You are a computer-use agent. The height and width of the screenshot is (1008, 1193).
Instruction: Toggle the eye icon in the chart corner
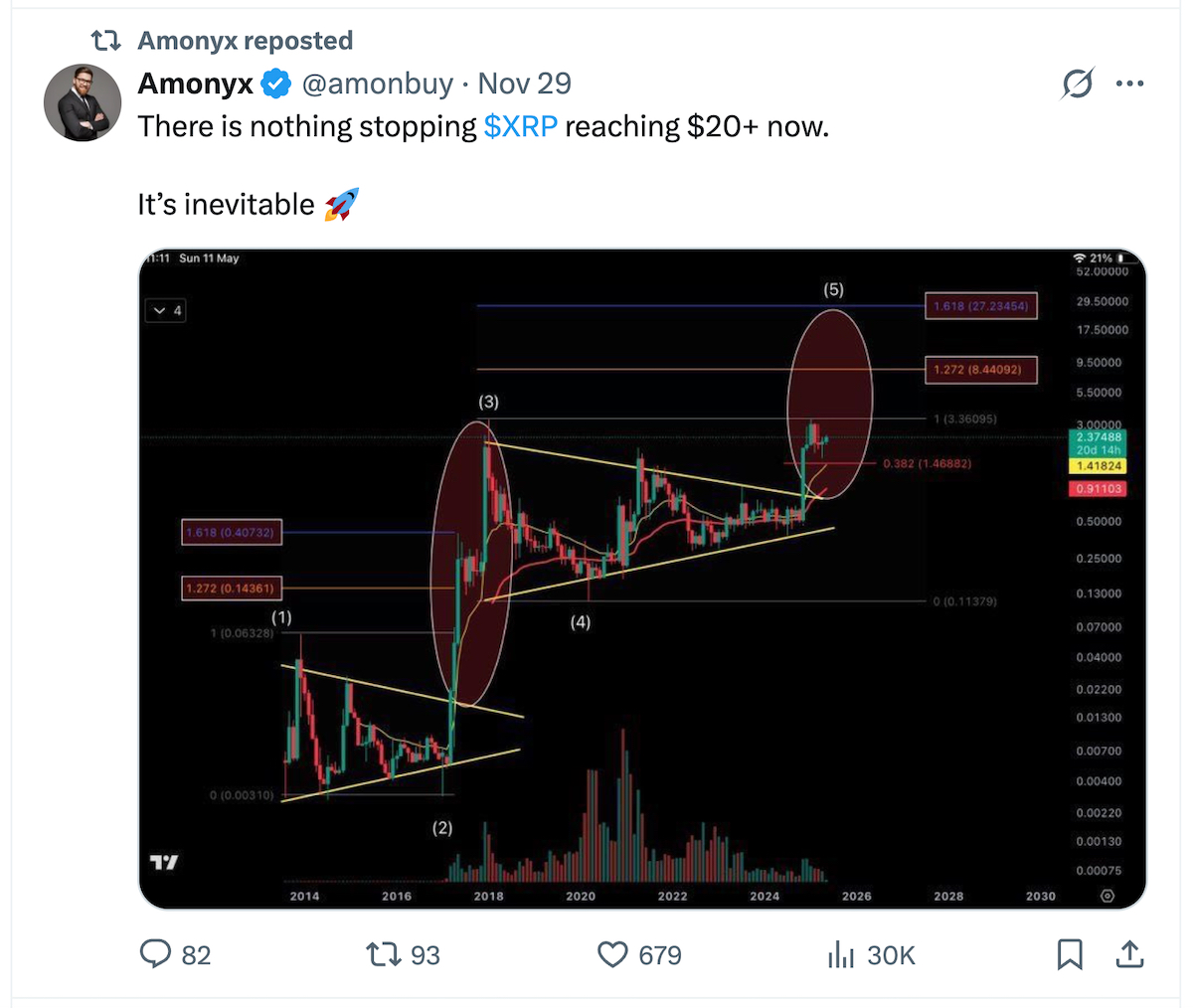pos(1108,896)
